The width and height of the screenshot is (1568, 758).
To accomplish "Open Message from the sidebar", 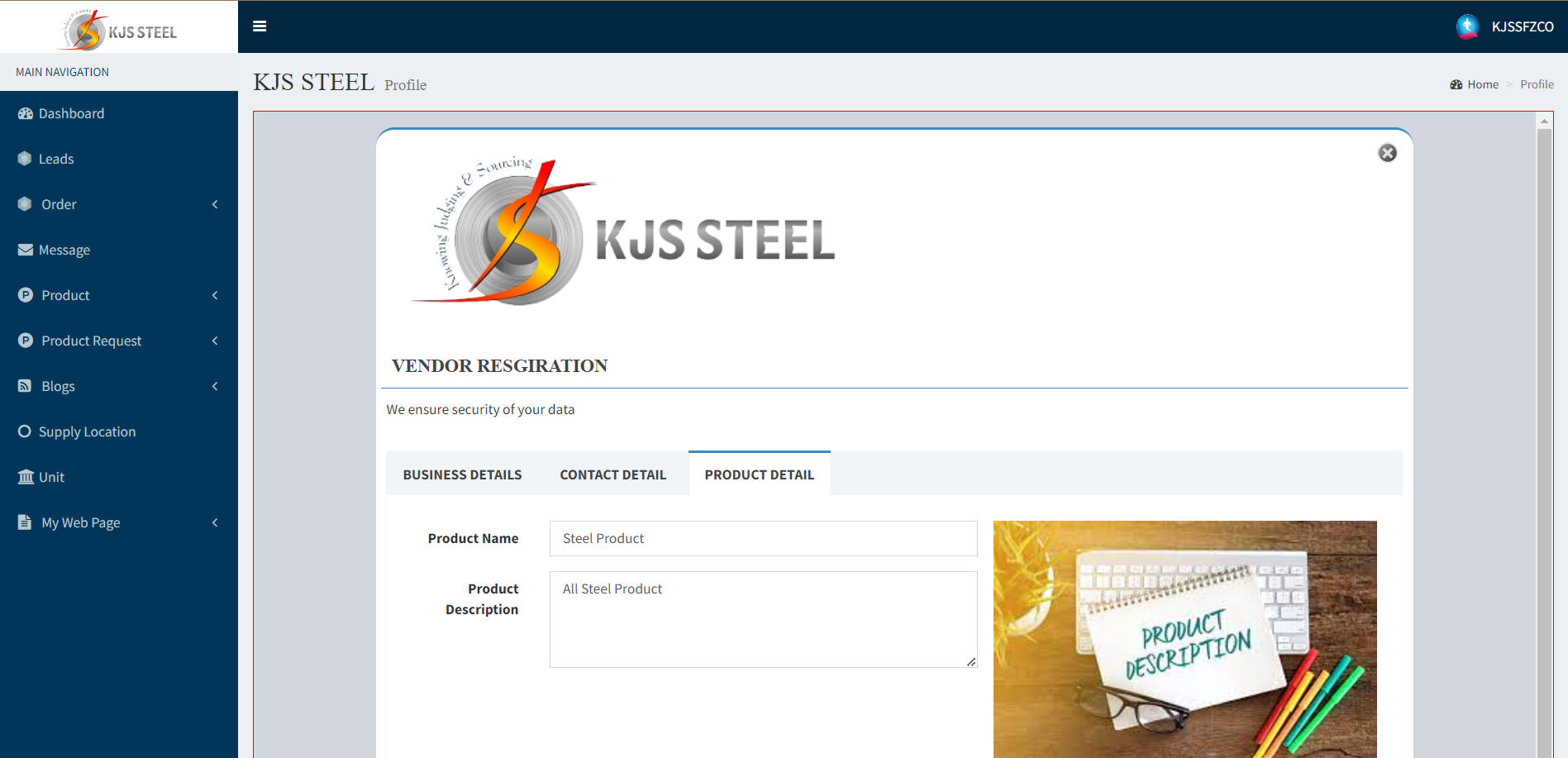I will click(119, 250).
